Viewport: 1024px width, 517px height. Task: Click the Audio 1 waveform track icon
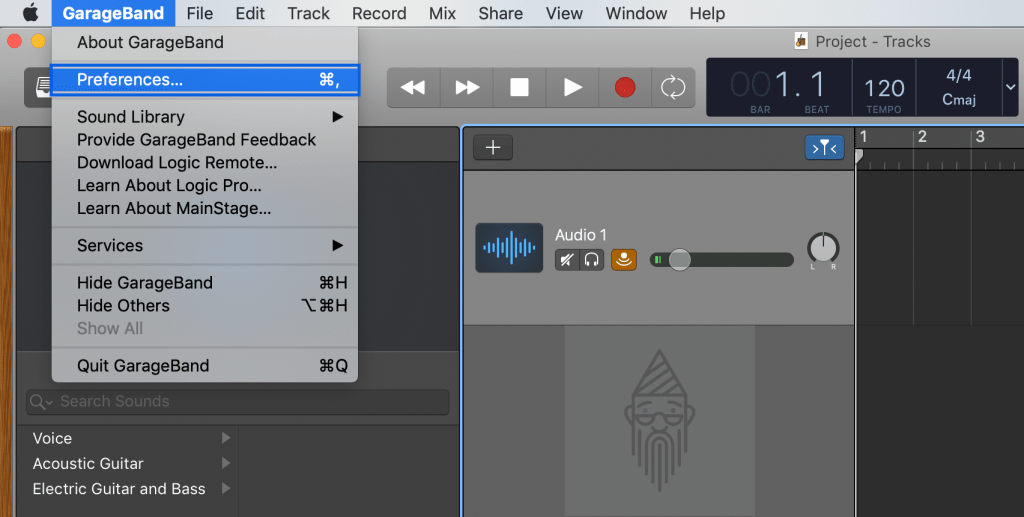point(509,247)
